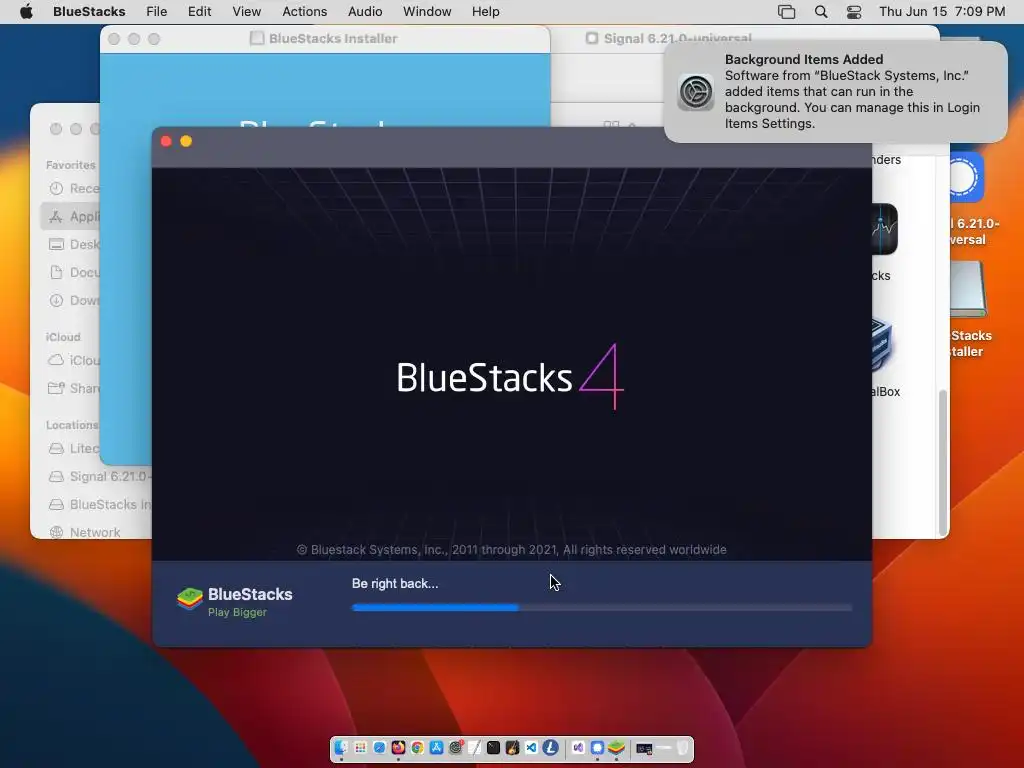
Task: Select iCloud Drive in Finder sidebar
Action: click(74, 360)
